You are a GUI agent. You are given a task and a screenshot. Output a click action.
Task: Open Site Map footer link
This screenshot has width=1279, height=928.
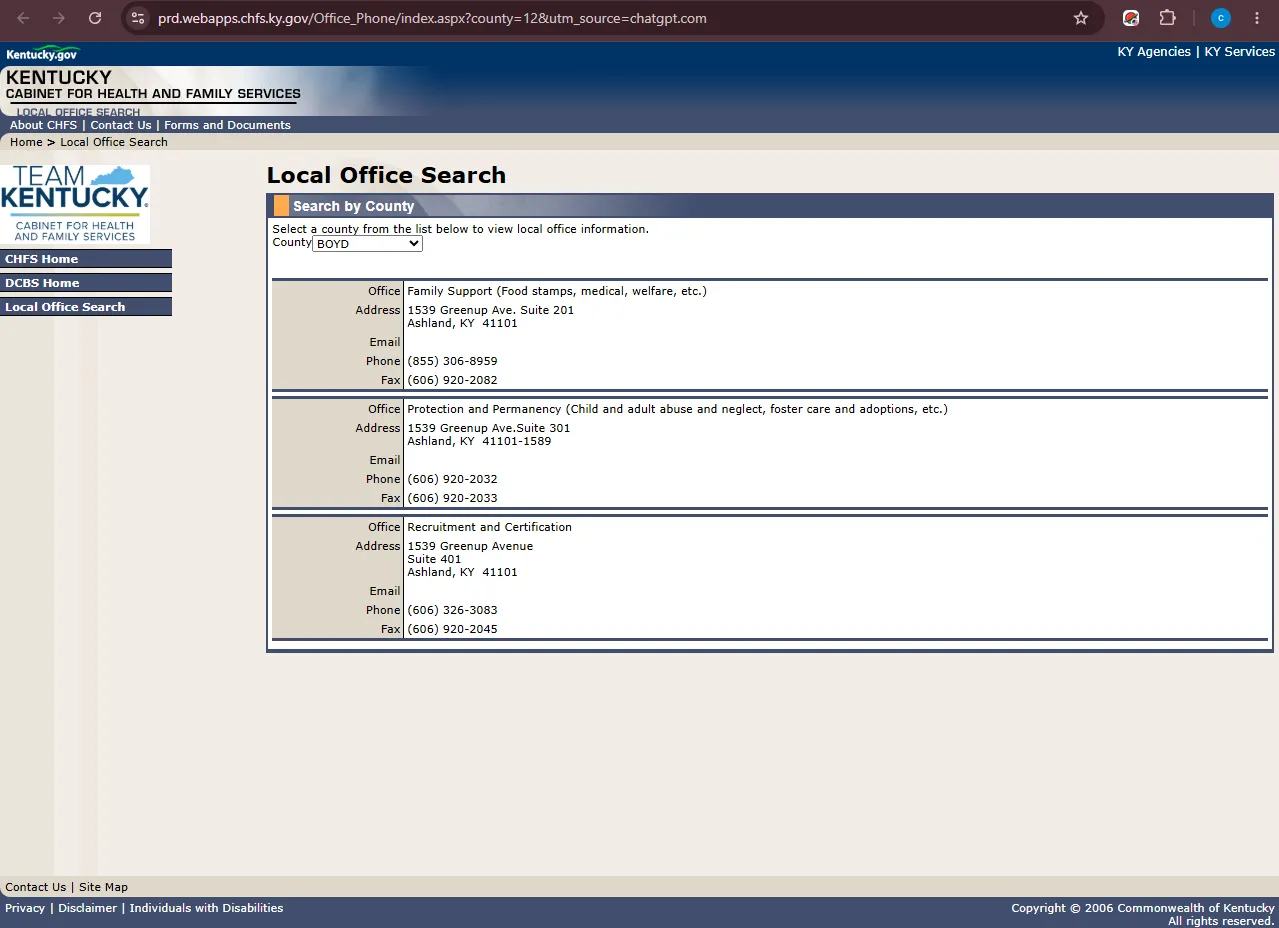click(x=103, y=887)
